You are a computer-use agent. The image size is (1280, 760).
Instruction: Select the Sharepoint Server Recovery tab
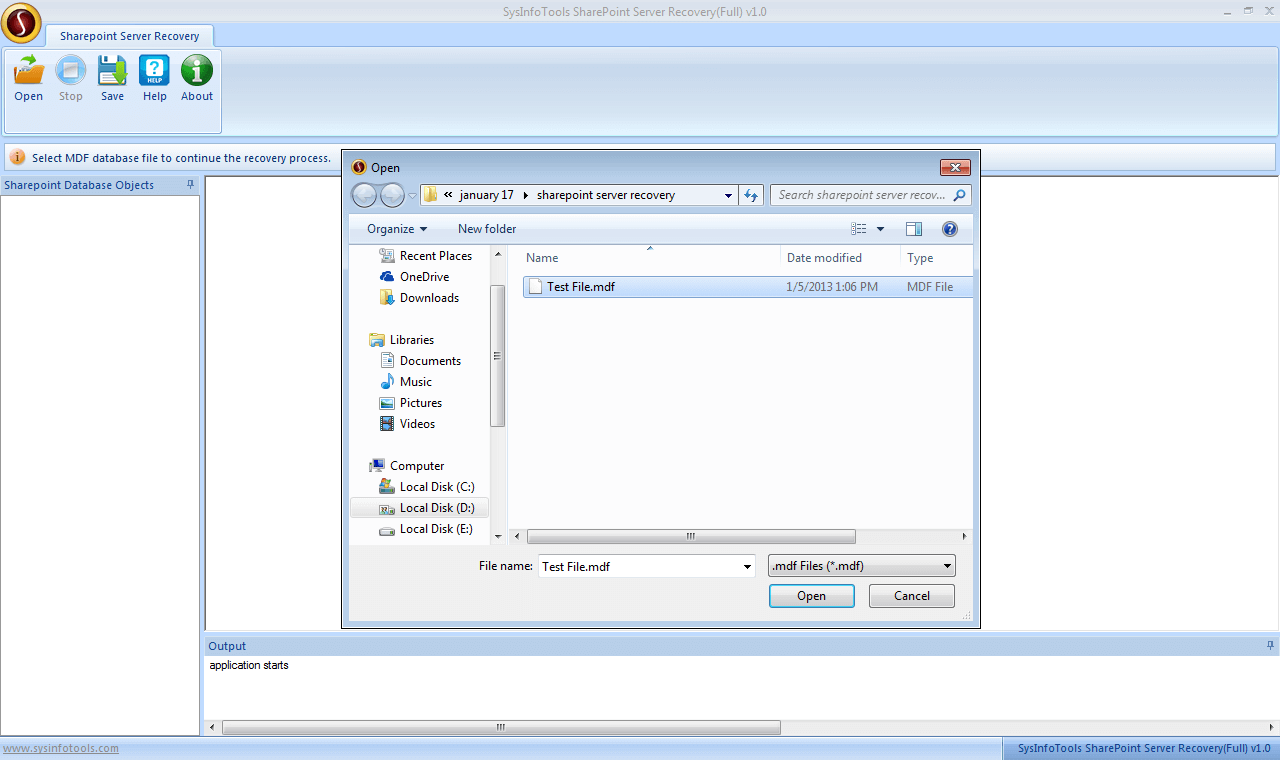tap(129, 36)
